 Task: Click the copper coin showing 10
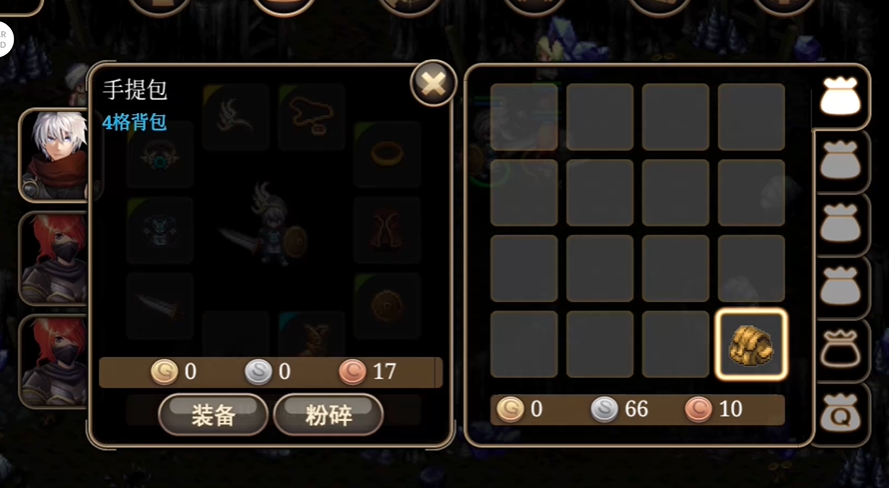[x=698, y=409]
